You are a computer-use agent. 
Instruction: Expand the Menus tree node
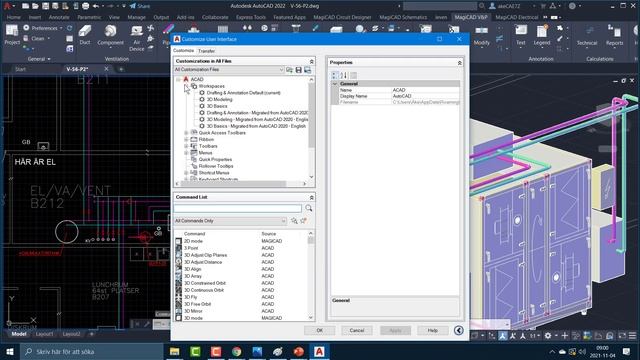click(186, 153)
